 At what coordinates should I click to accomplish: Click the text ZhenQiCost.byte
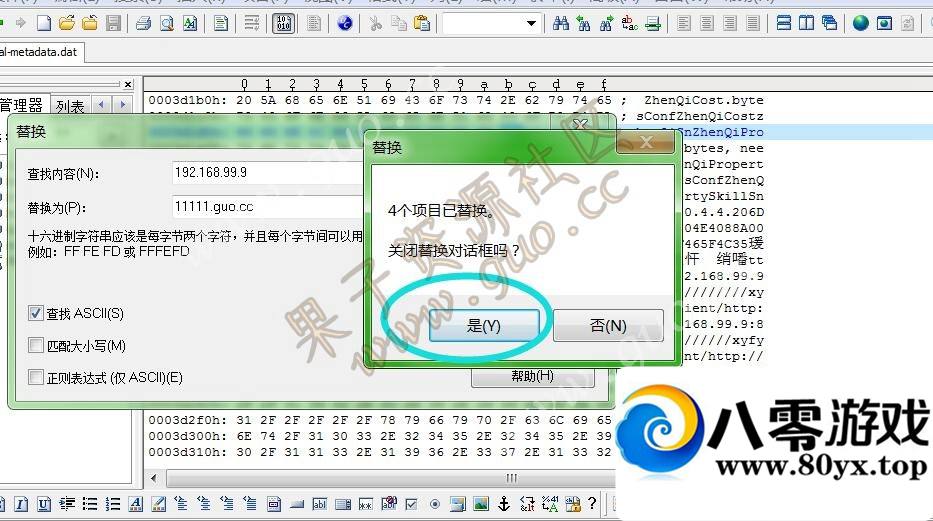pos(704,100)
